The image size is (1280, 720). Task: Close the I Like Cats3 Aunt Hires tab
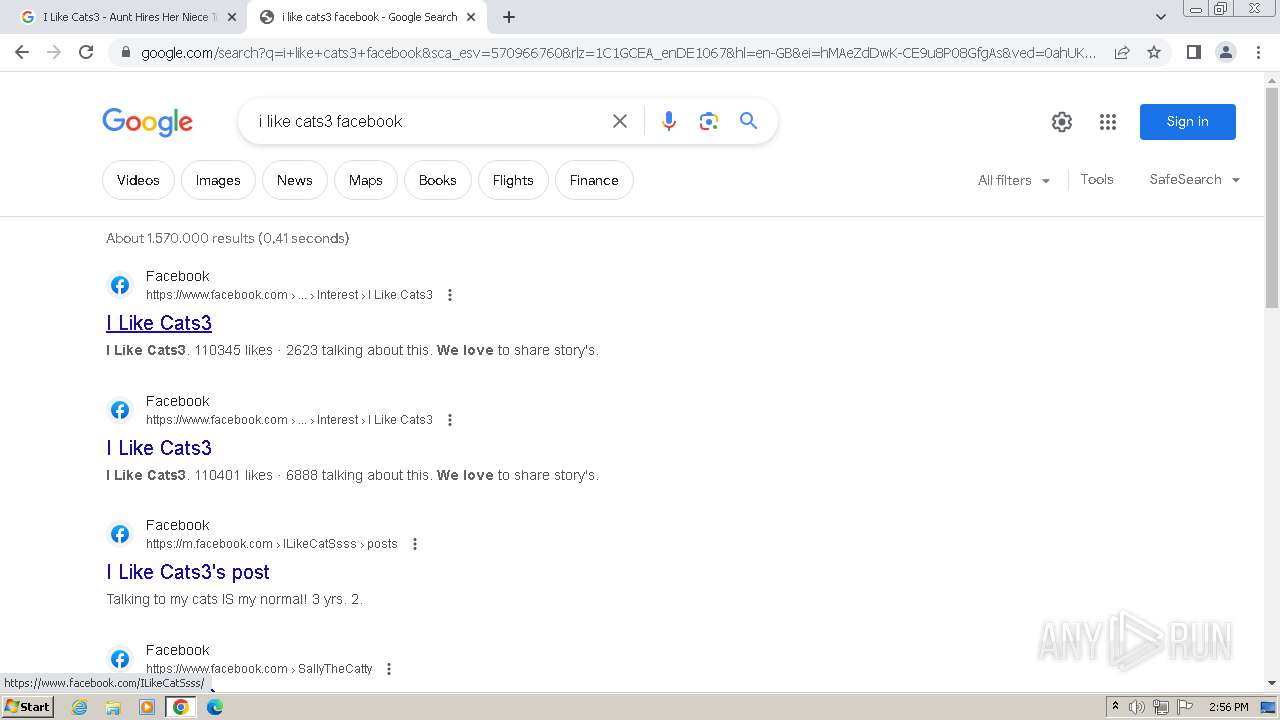231,17
